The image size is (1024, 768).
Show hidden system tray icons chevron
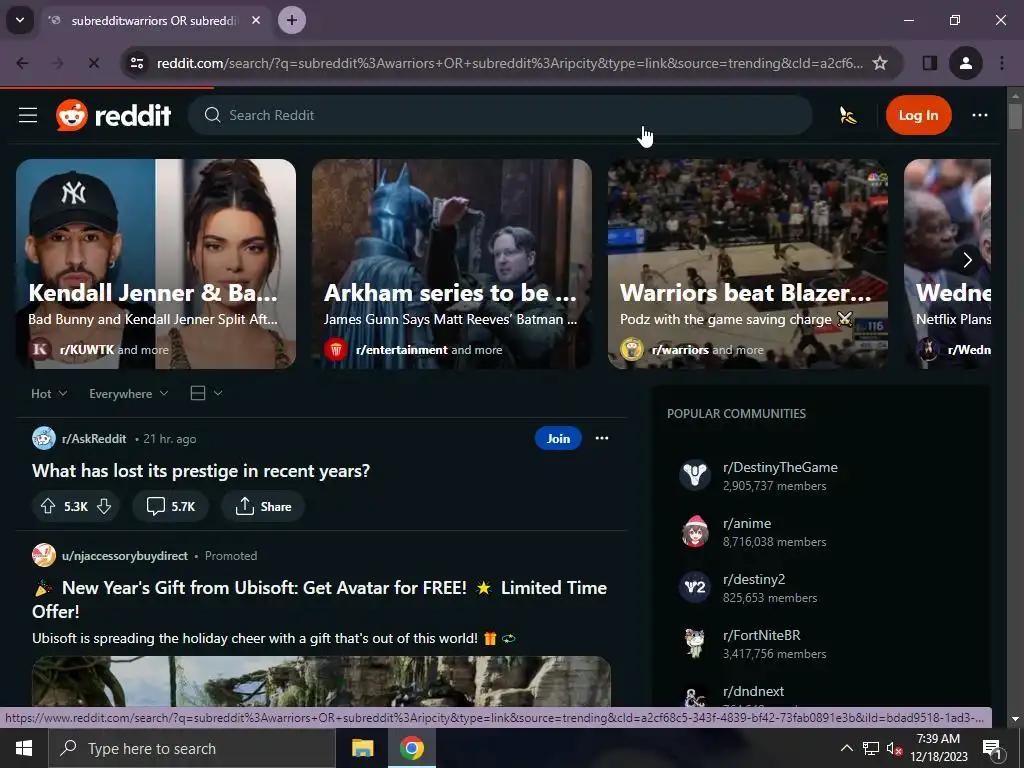pyautogui.click(x=846, y=748)
